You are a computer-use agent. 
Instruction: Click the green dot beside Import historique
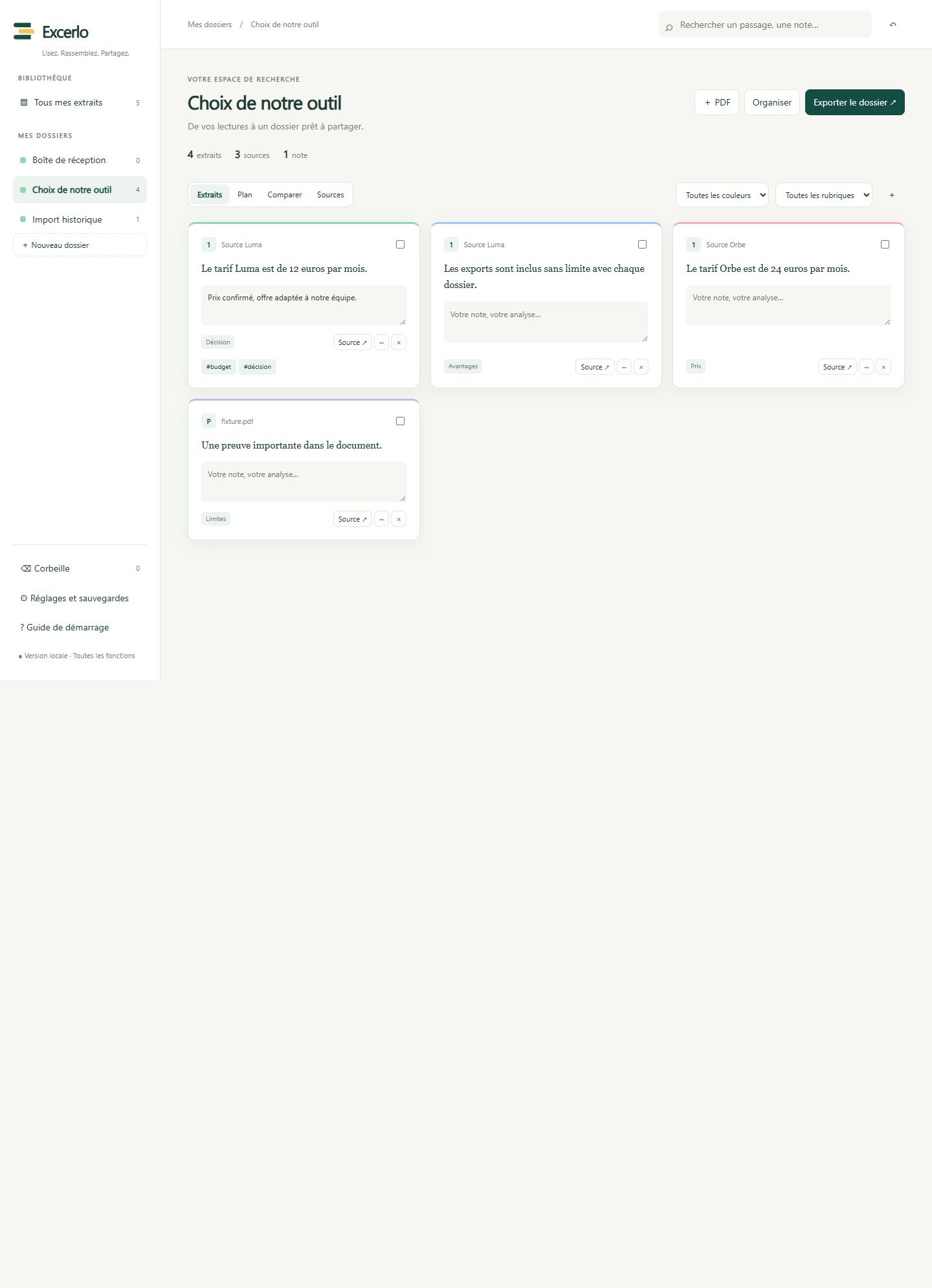pyautogui.click(x=23, y=219)
